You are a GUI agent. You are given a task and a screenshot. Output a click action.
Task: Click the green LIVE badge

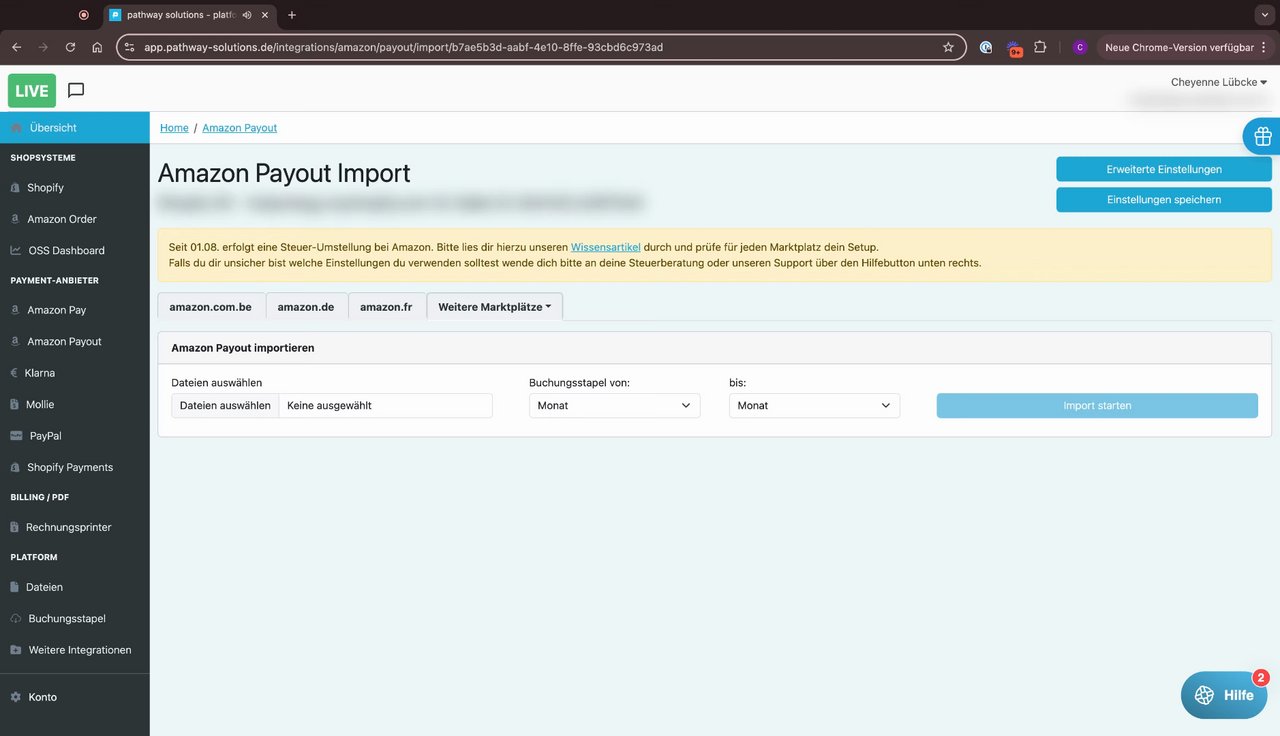pos(32,91)
